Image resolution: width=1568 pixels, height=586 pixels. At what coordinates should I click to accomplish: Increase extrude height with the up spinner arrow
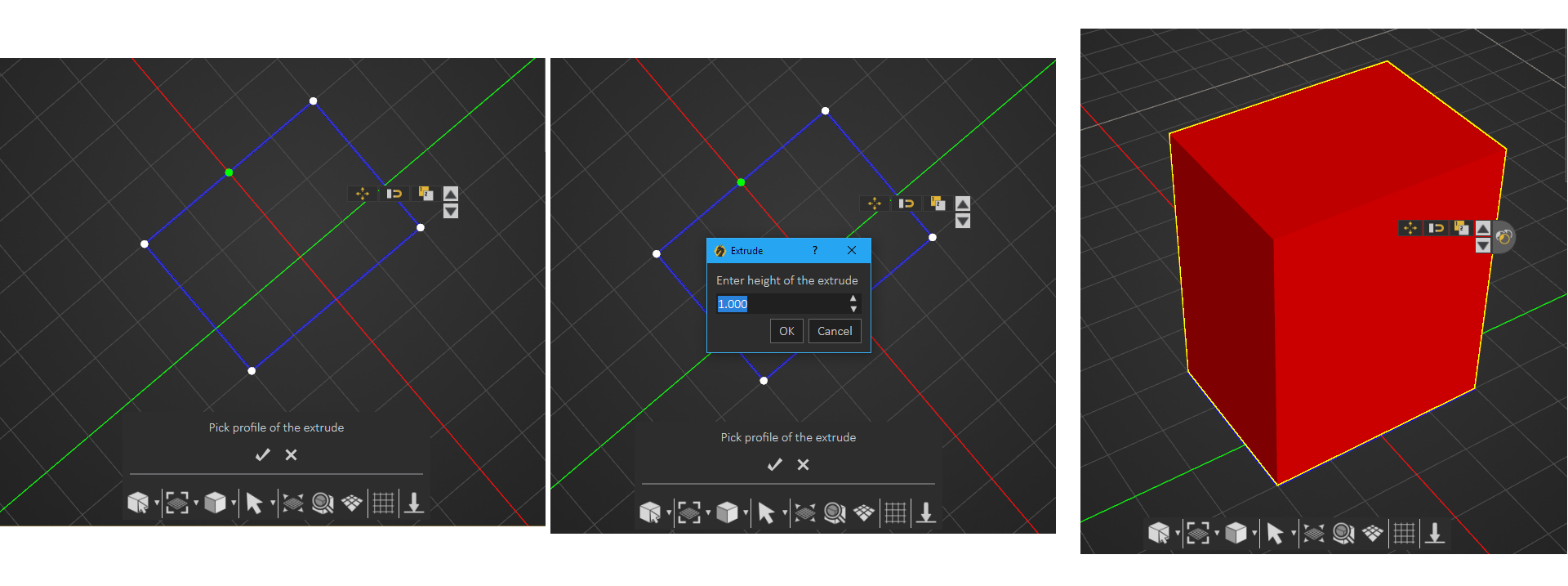[x=853, y=299]
